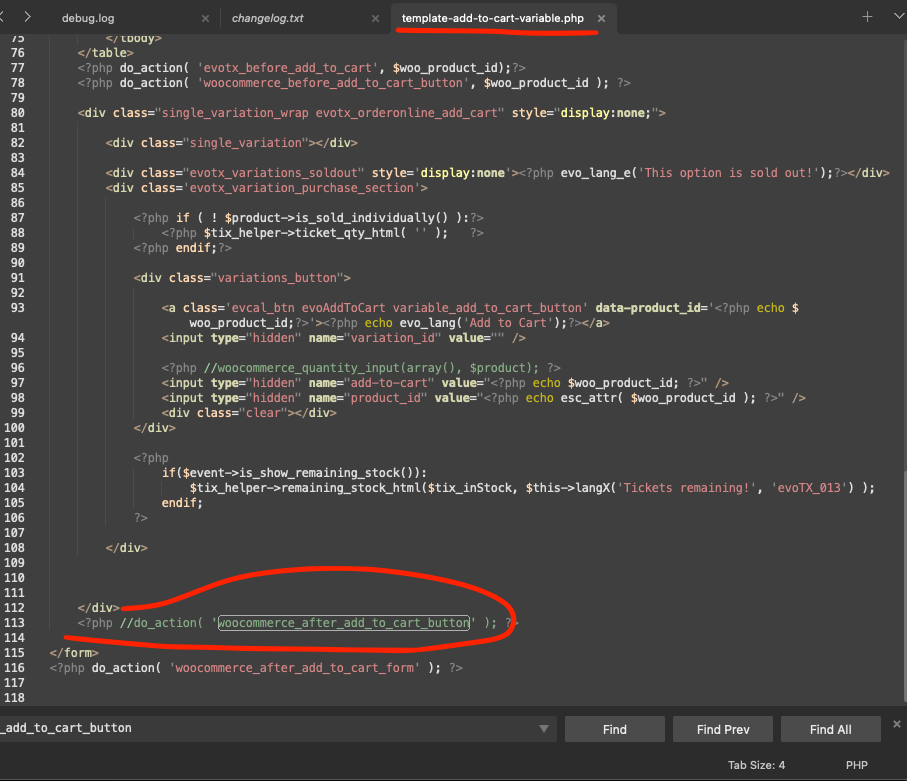
Task: Click 'woocommerce_after_add_to_cart_form' string on line 116
Action: click(x=294, y=668)
